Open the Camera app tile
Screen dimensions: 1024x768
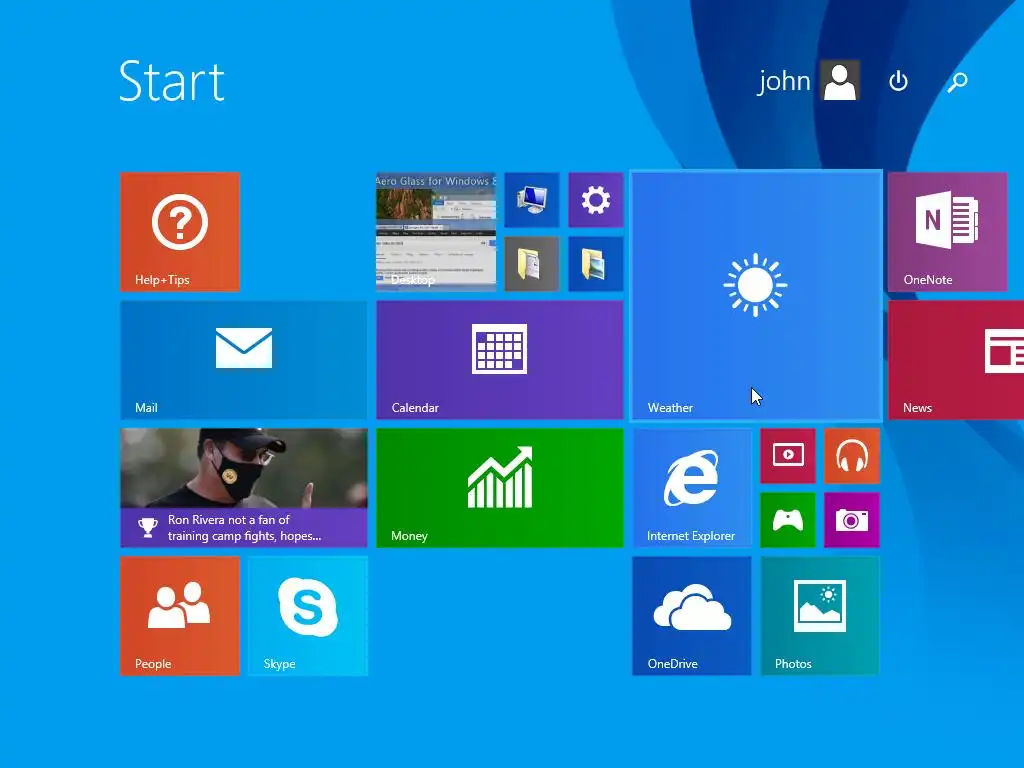(x=852, y=520)
